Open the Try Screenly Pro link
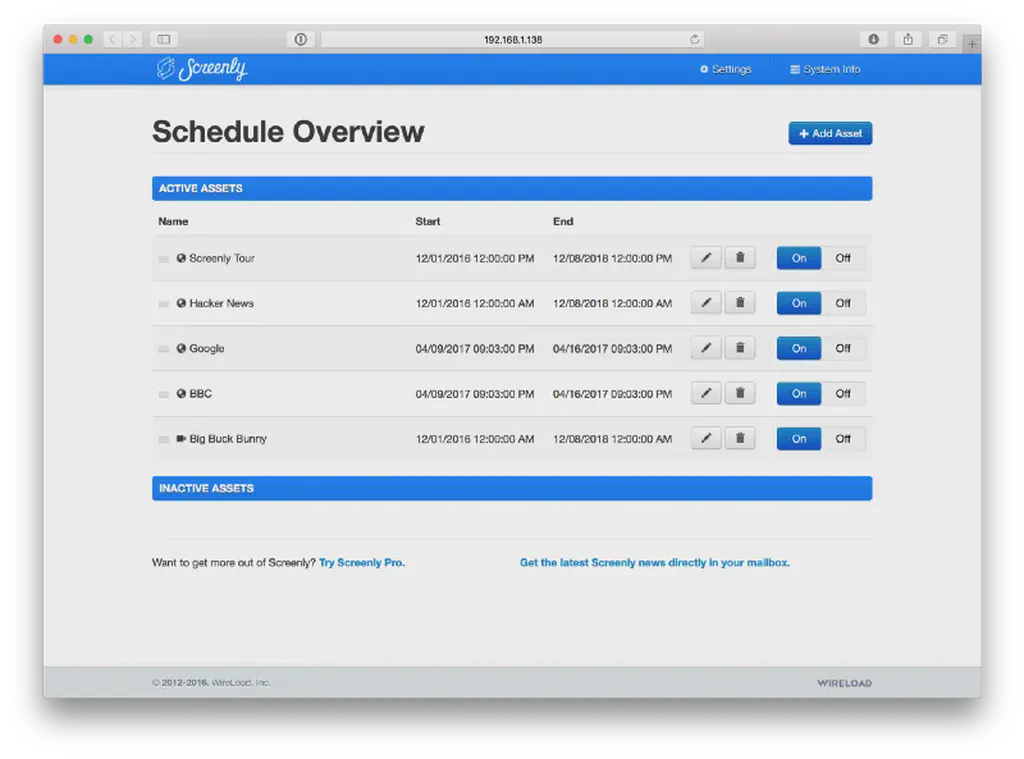1024x759 pixels. click(362, 562)
